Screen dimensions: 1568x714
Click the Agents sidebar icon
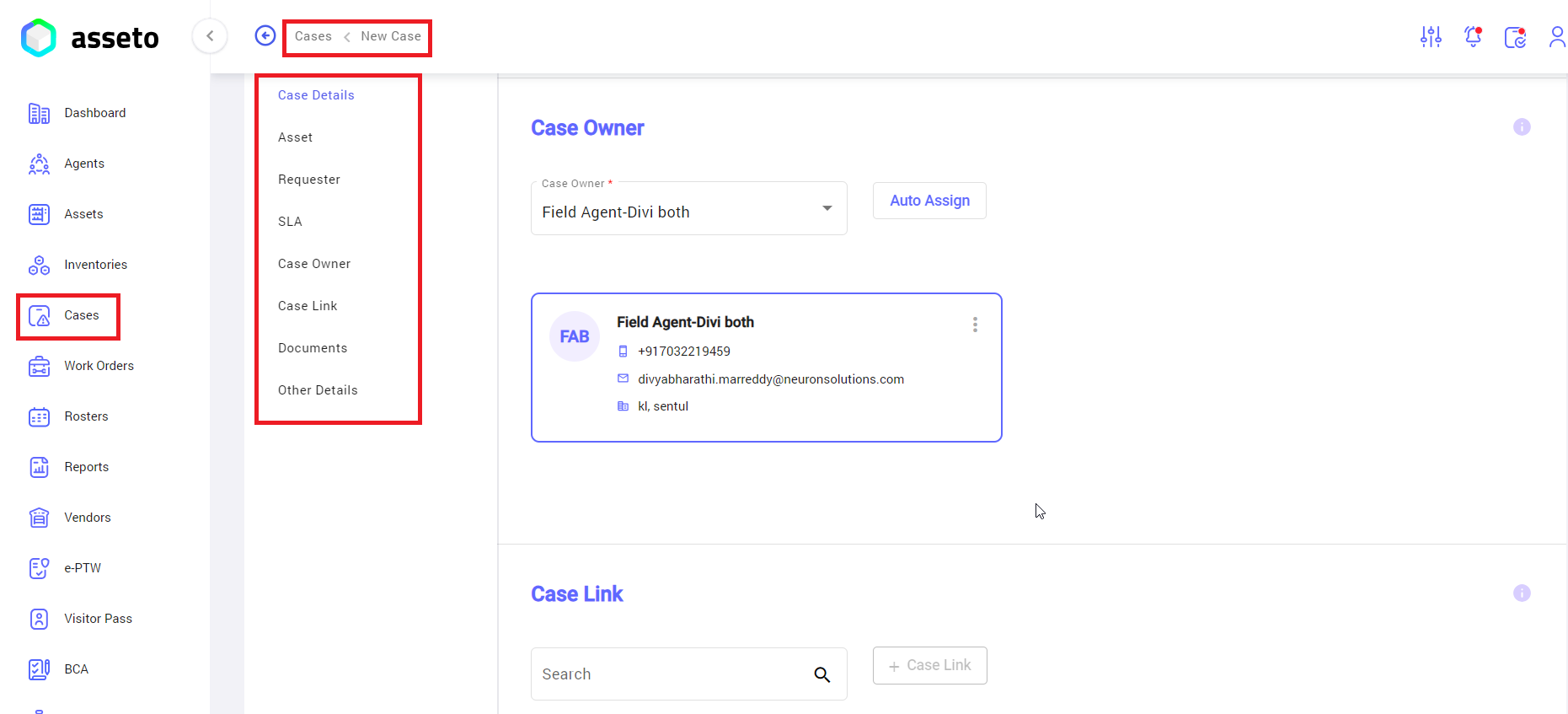tap(39, 164)
